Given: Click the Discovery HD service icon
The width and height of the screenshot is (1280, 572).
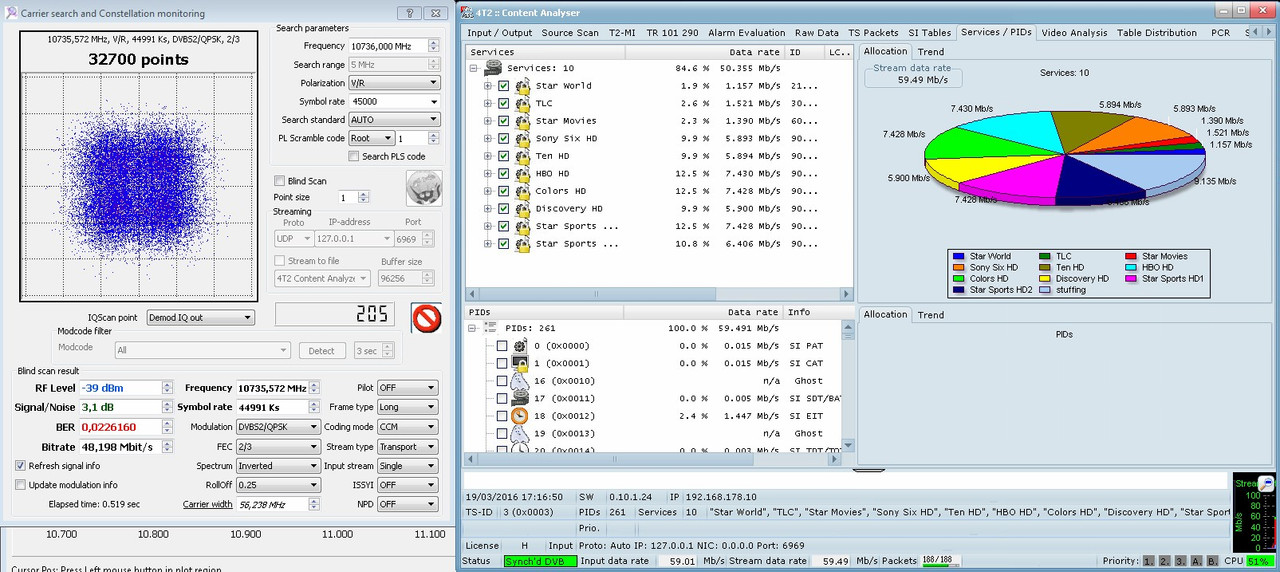Looking at the screenshot, I should tap(522, 209).
